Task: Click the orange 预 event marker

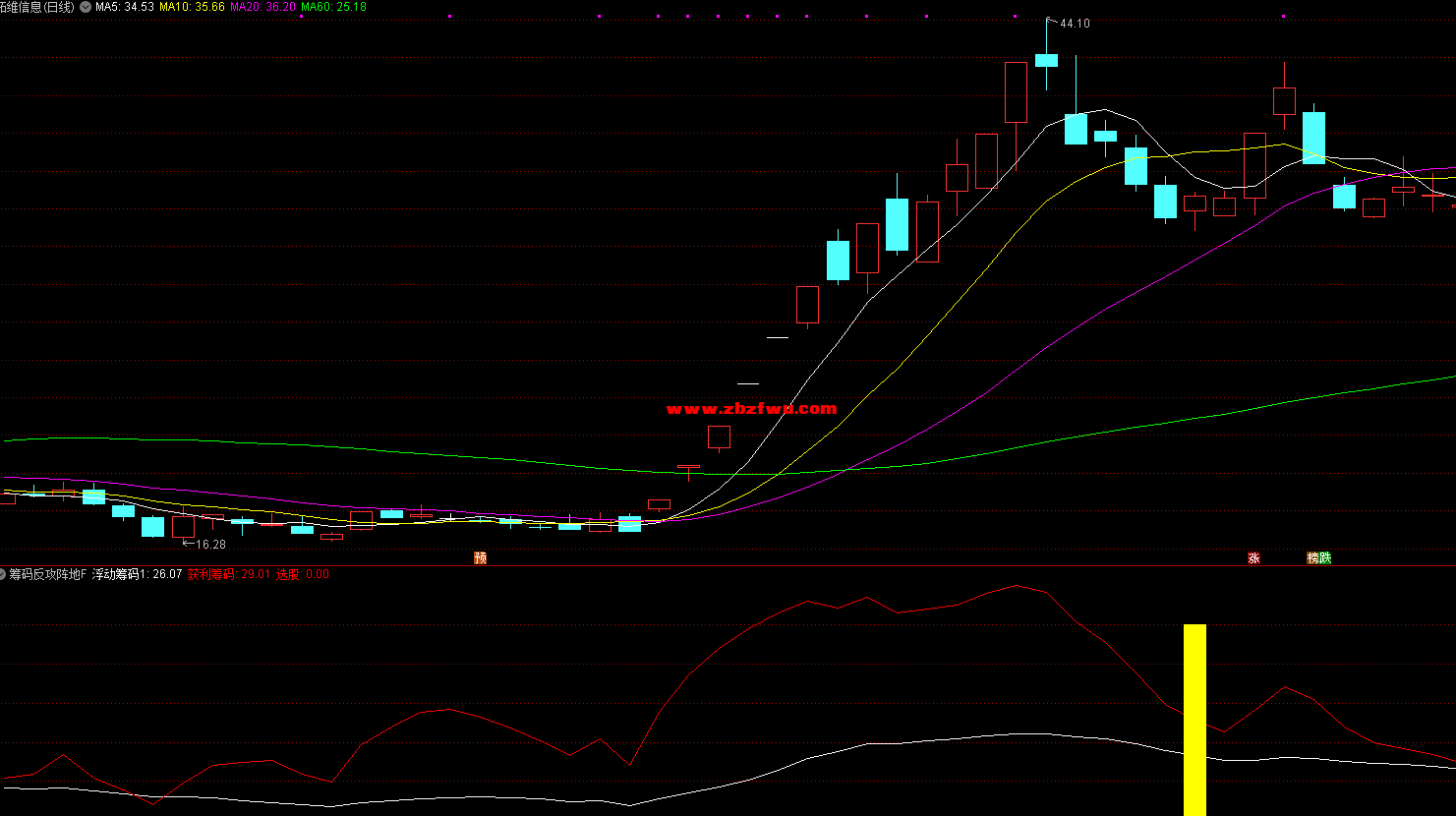Action: 480,558
